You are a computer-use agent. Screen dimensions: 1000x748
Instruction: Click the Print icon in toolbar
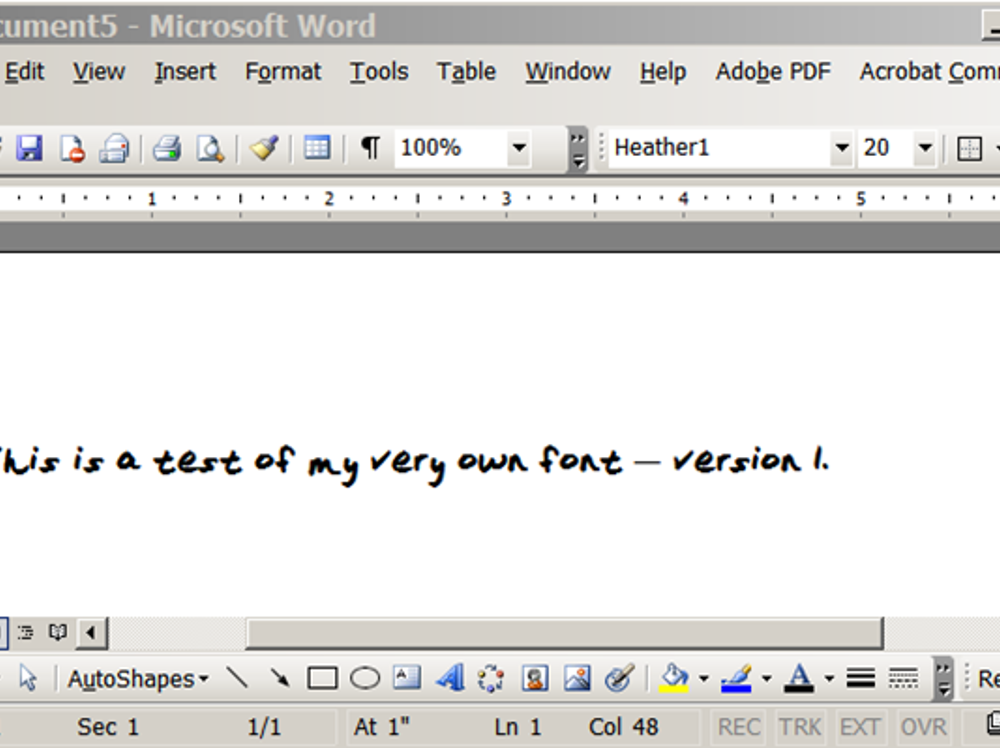(167, 149)
